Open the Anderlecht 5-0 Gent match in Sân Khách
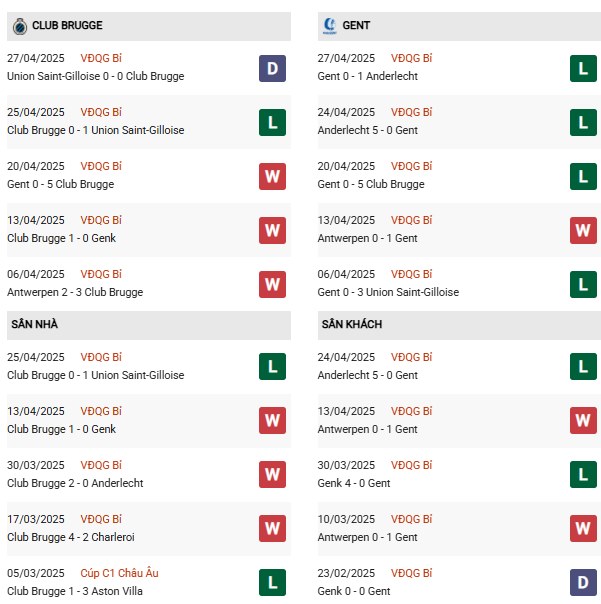This screenshot has height=604, width=601. point(367,375)
